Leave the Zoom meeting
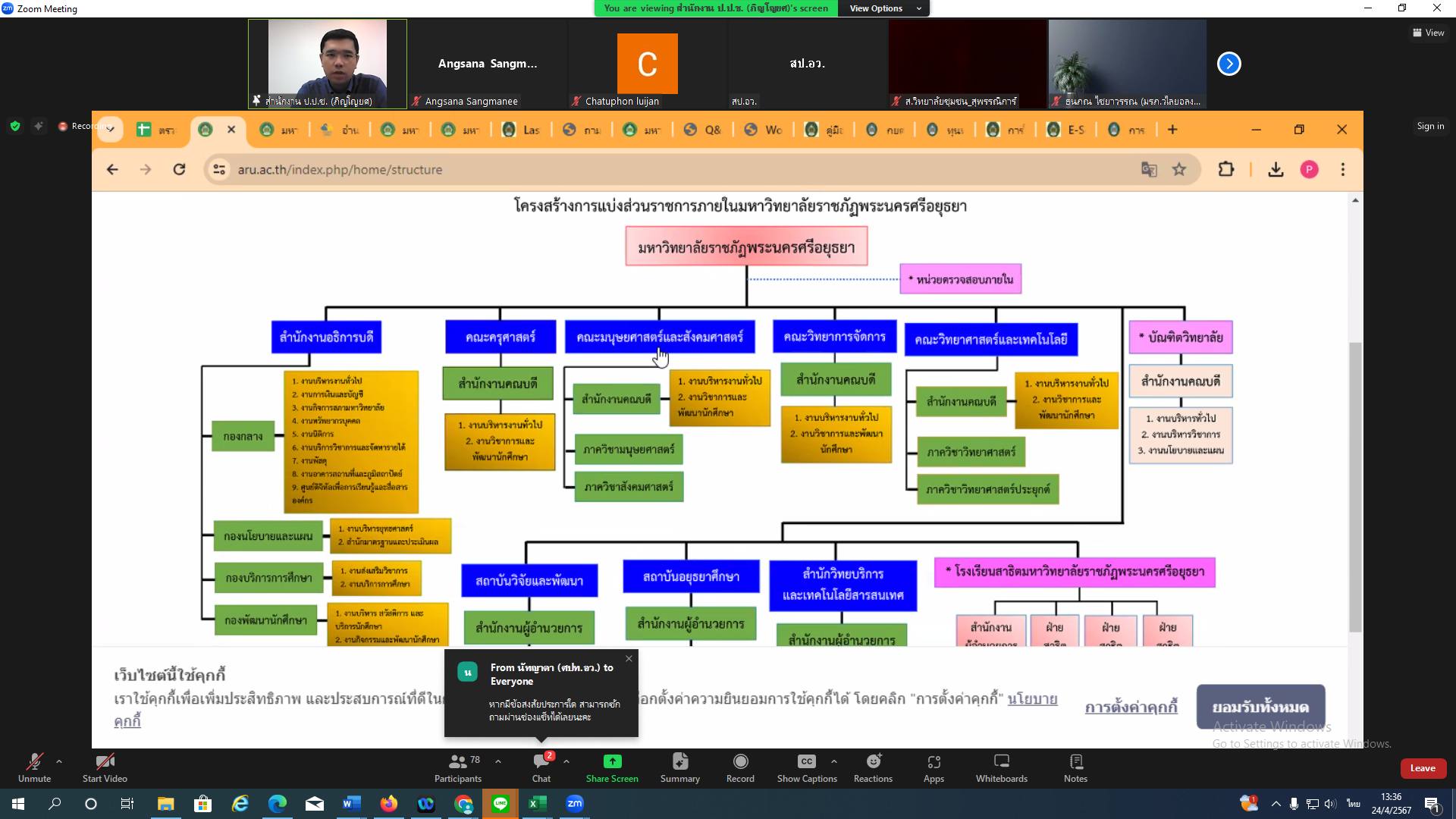Screen dimensions: 1456x819 point(1423,768)
